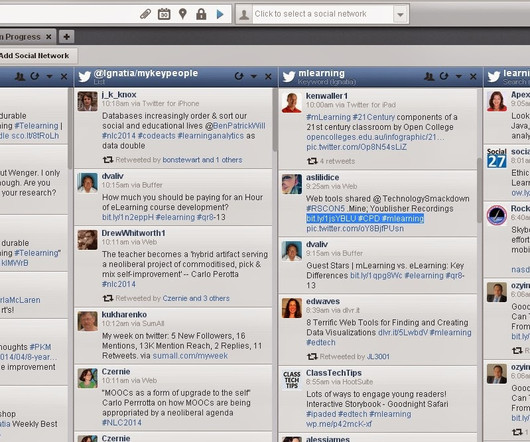Click the JL3001 retweeter link
Screen dimensions: 530x442
[378, 357]
